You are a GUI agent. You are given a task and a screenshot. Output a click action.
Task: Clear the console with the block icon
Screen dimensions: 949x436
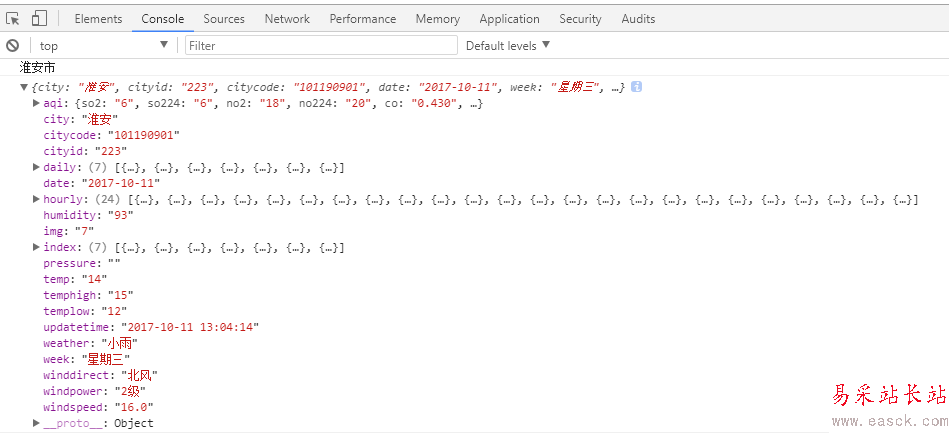pyautogui.click(x=13, y=46)
